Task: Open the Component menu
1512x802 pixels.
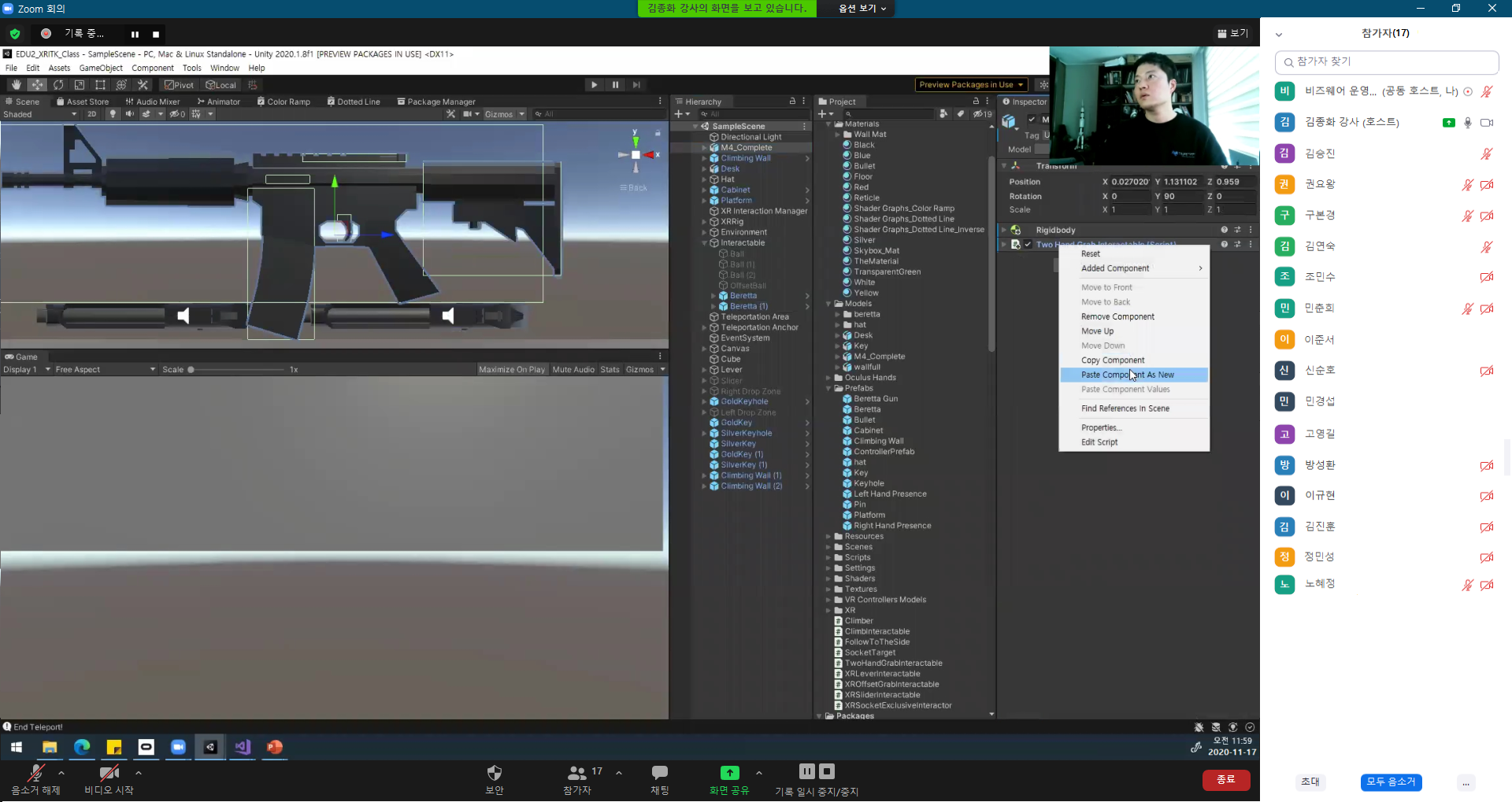Action: pos(153,68)
